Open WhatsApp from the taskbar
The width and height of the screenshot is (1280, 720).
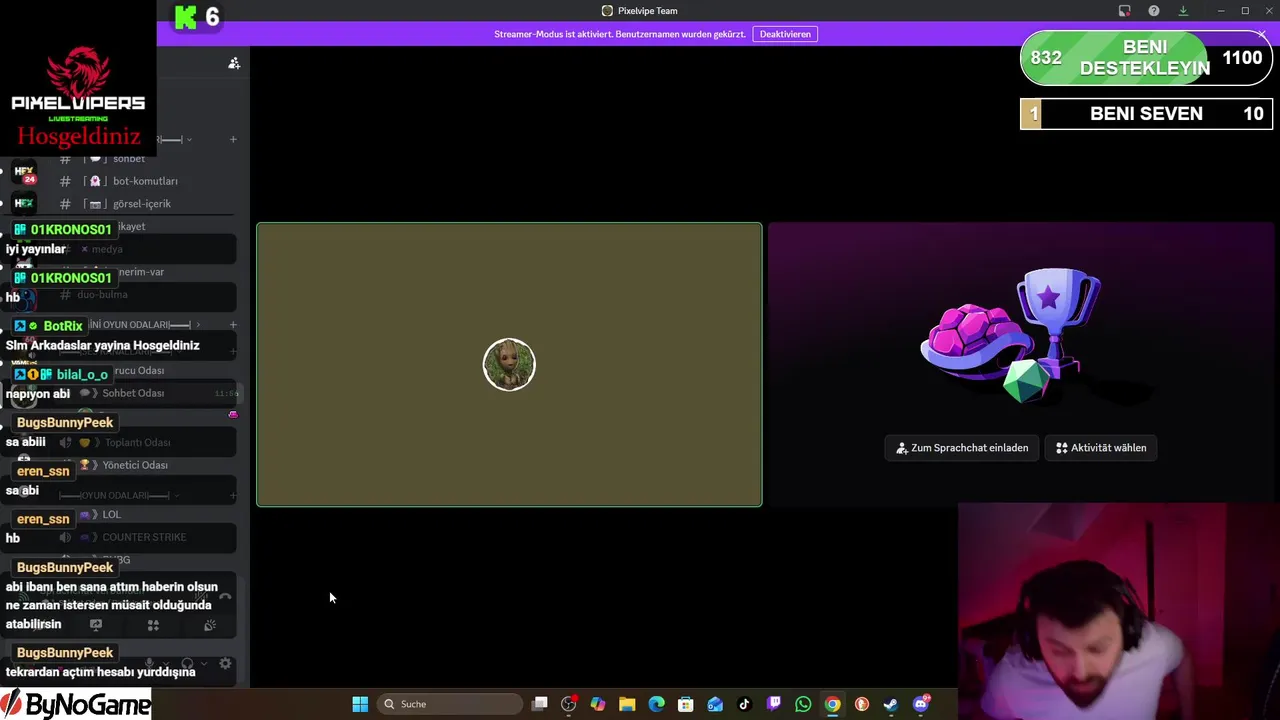pos(803,704)
